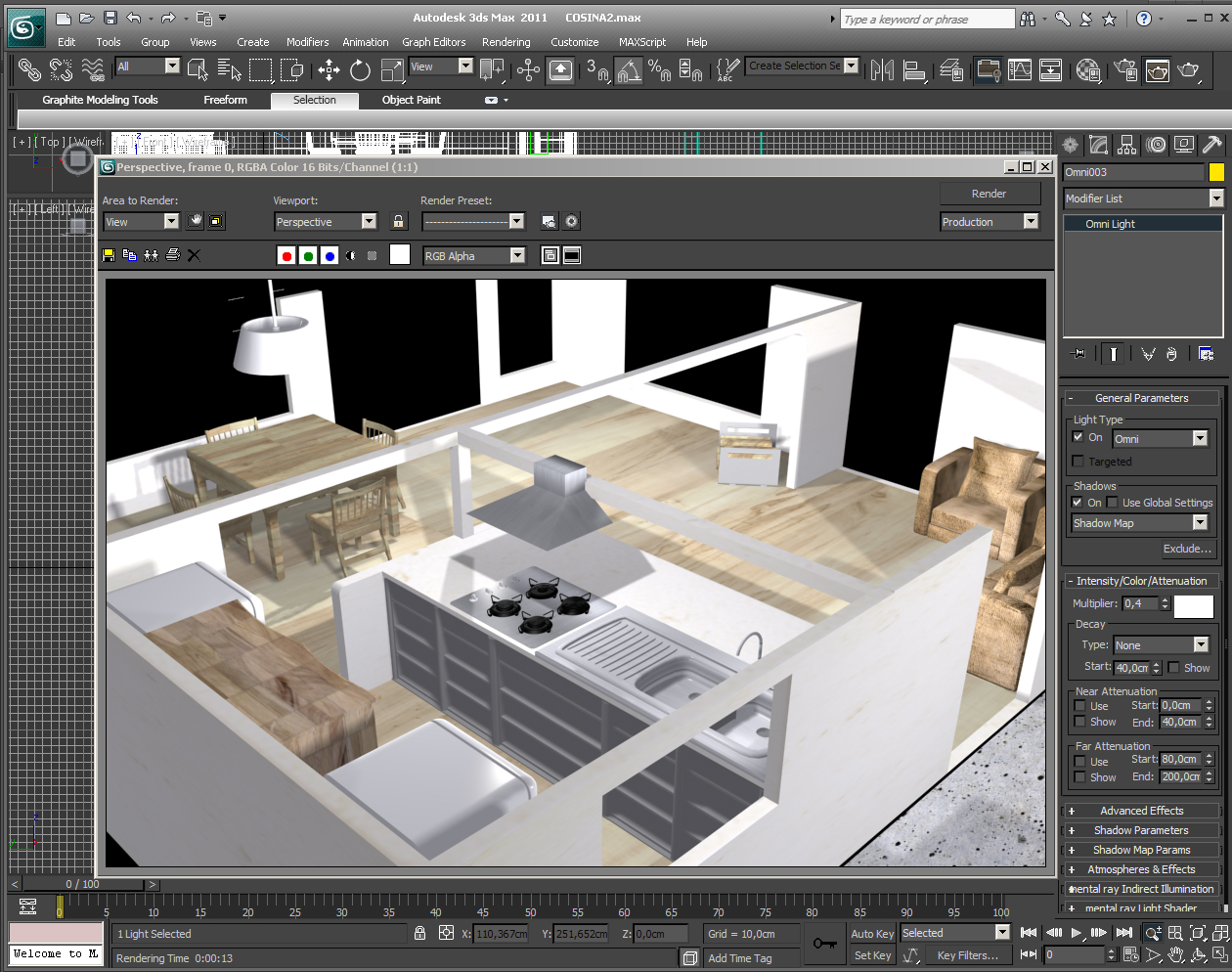Viewport: 1232px width, 972px height.
Task: Open the Material Editor sphere icon
Action: pyautogui.click(x=1087, y=69)
